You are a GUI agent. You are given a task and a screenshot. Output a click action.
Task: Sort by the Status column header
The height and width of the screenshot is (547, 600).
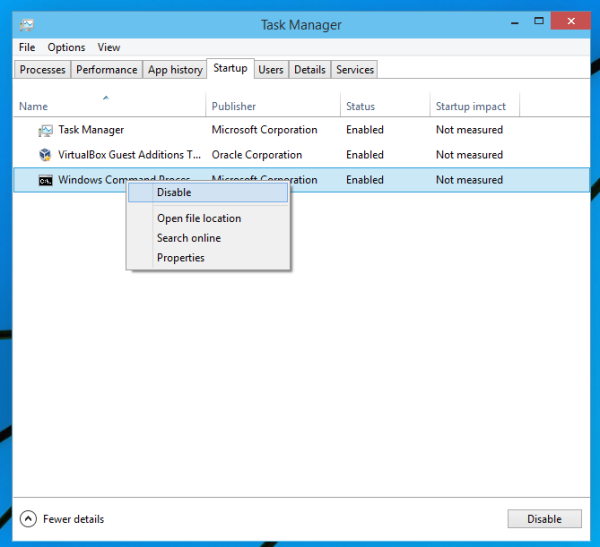(385, 104)
